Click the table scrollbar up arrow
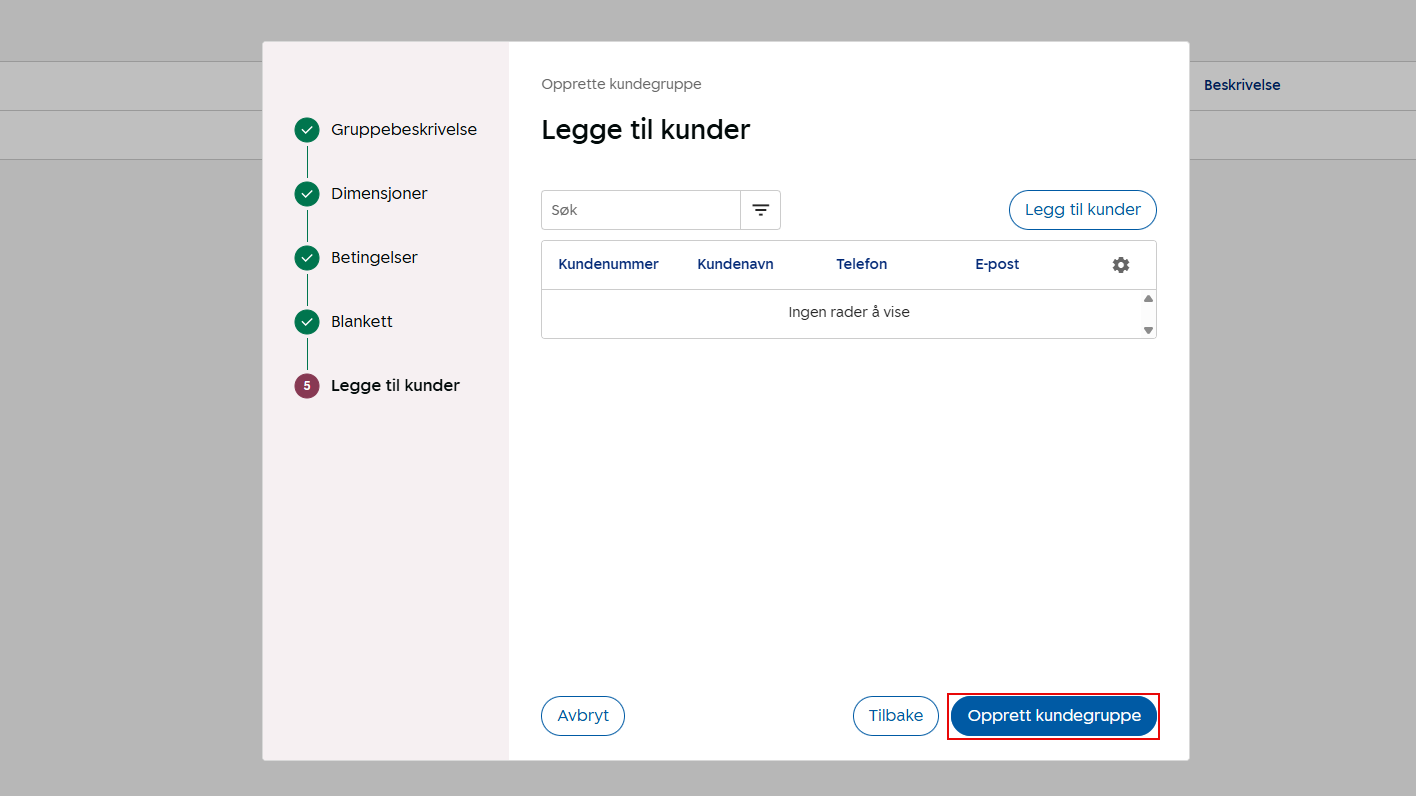 (1148, 299)
